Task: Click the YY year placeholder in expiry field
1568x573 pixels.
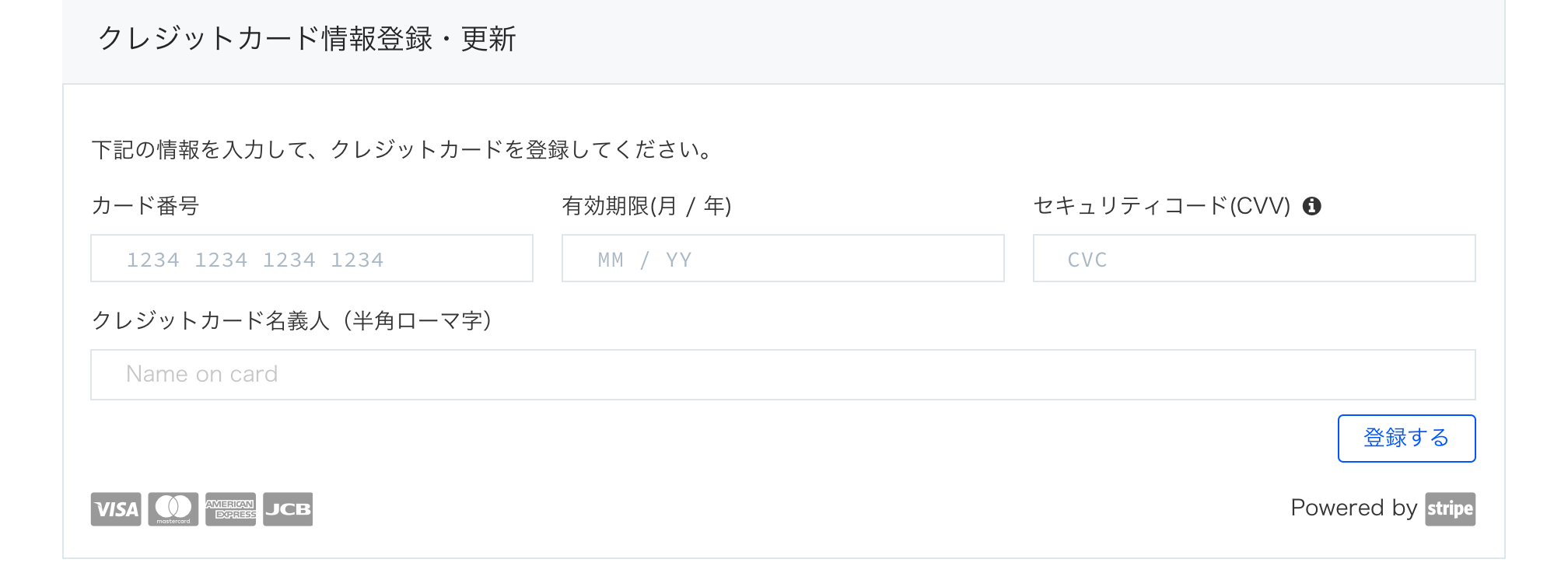Action: (679, 260)
